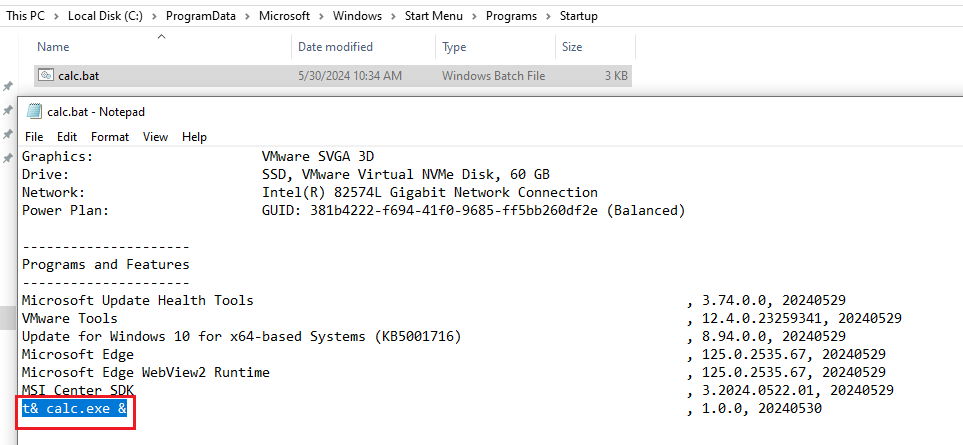
Task: Click the Windows Batch File type cell
Action: 493,76
